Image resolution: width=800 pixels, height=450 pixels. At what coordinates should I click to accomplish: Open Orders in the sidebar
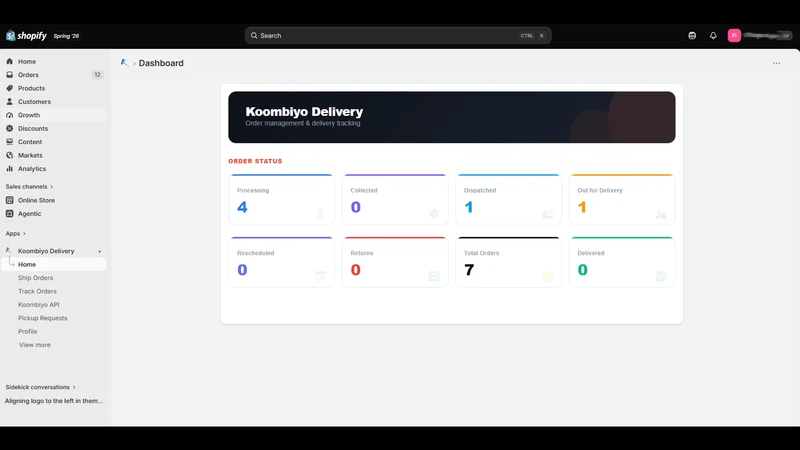[x=28, y=74]
